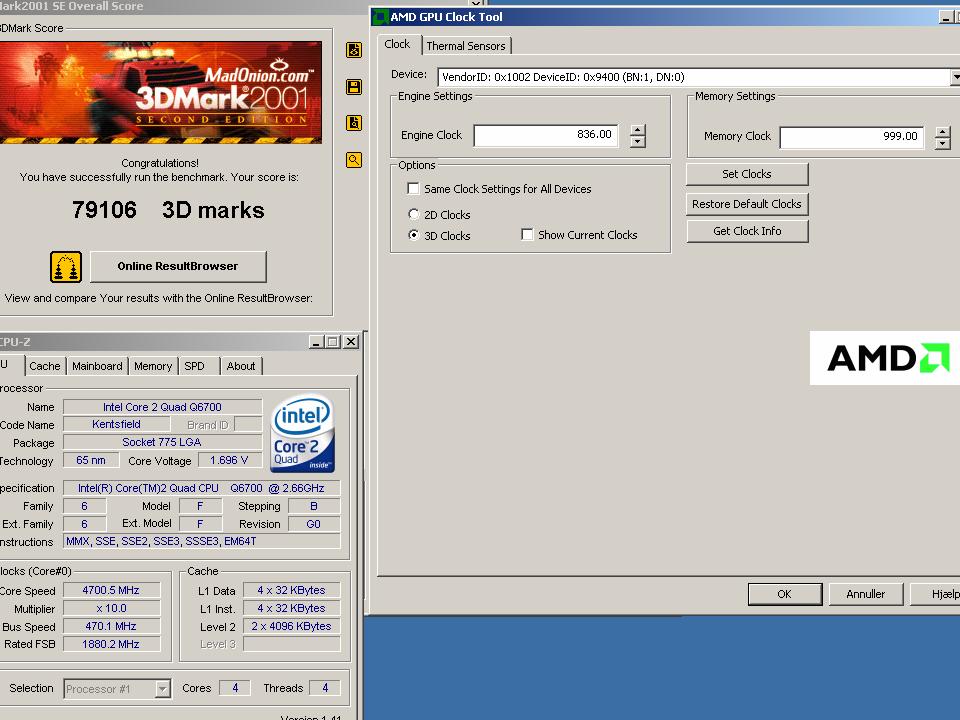Click the Multiplier value x 10.0
960x720 pixels.
(111, 608)
